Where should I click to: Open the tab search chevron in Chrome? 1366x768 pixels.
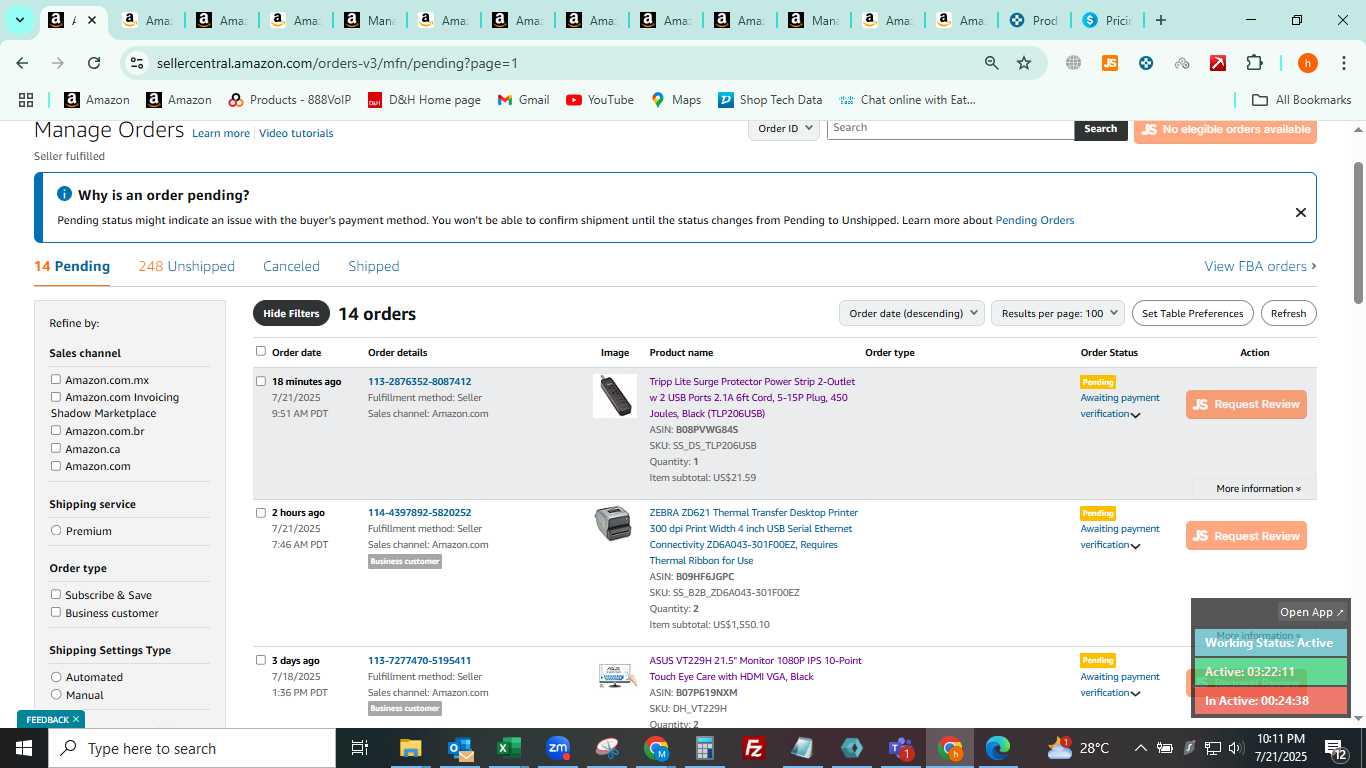[19, 20]
